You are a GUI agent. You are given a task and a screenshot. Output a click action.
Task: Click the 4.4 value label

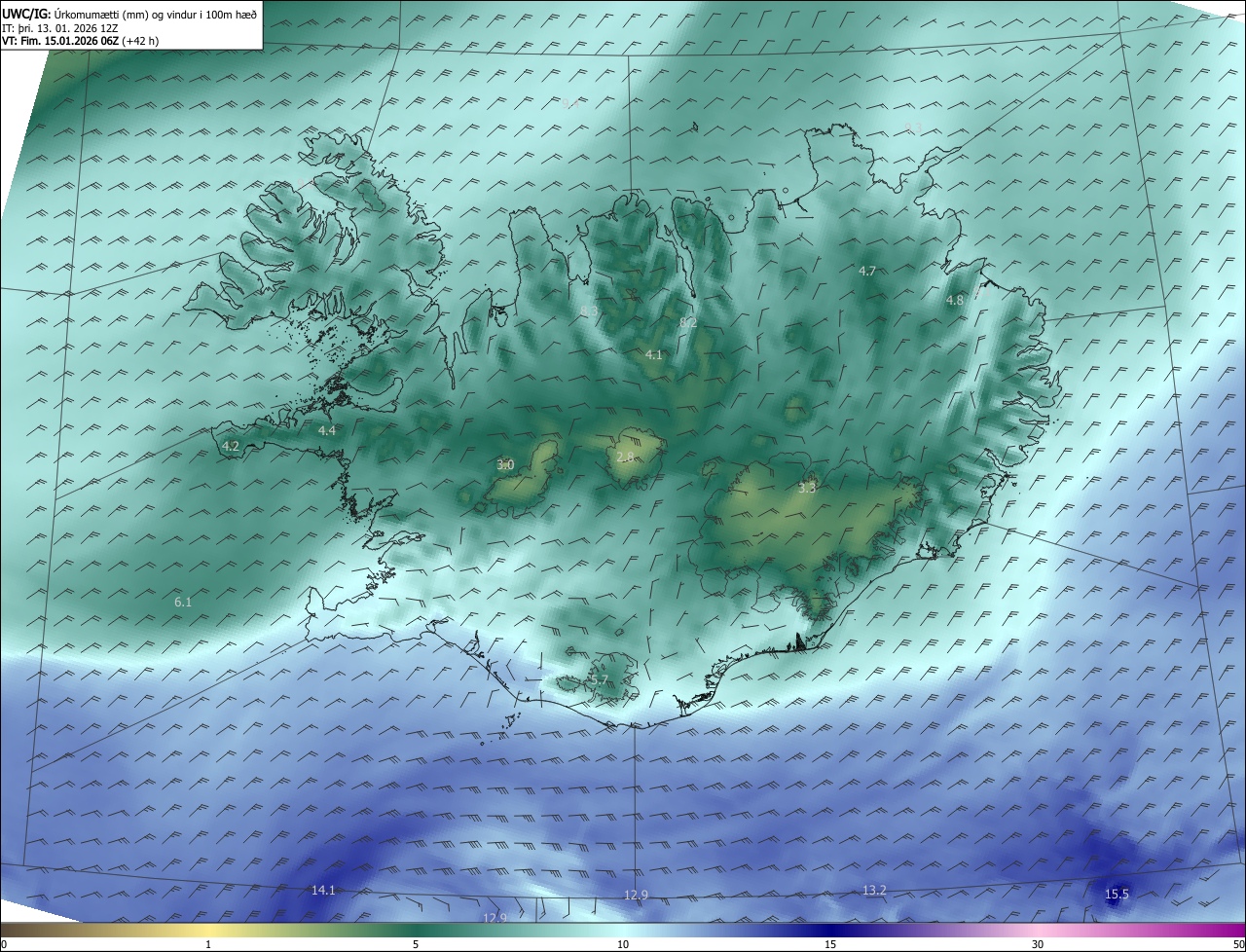327,430
